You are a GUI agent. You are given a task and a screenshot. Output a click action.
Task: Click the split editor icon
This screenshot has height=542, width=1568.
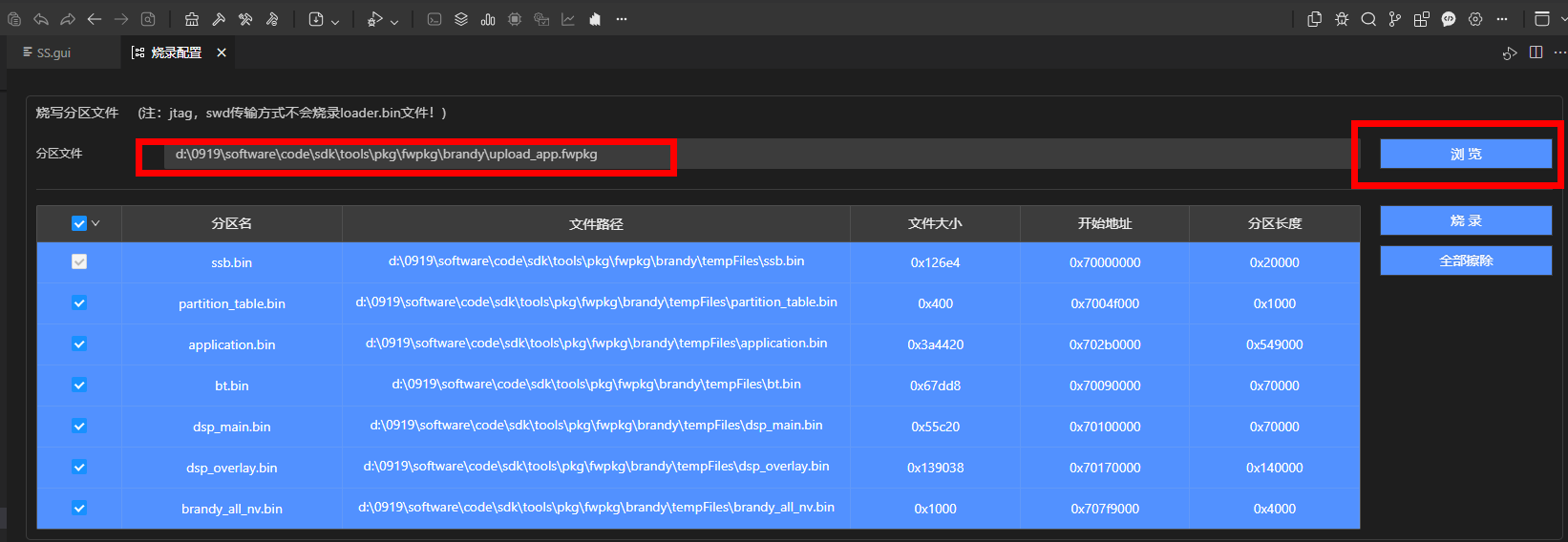click(1536, 52)
